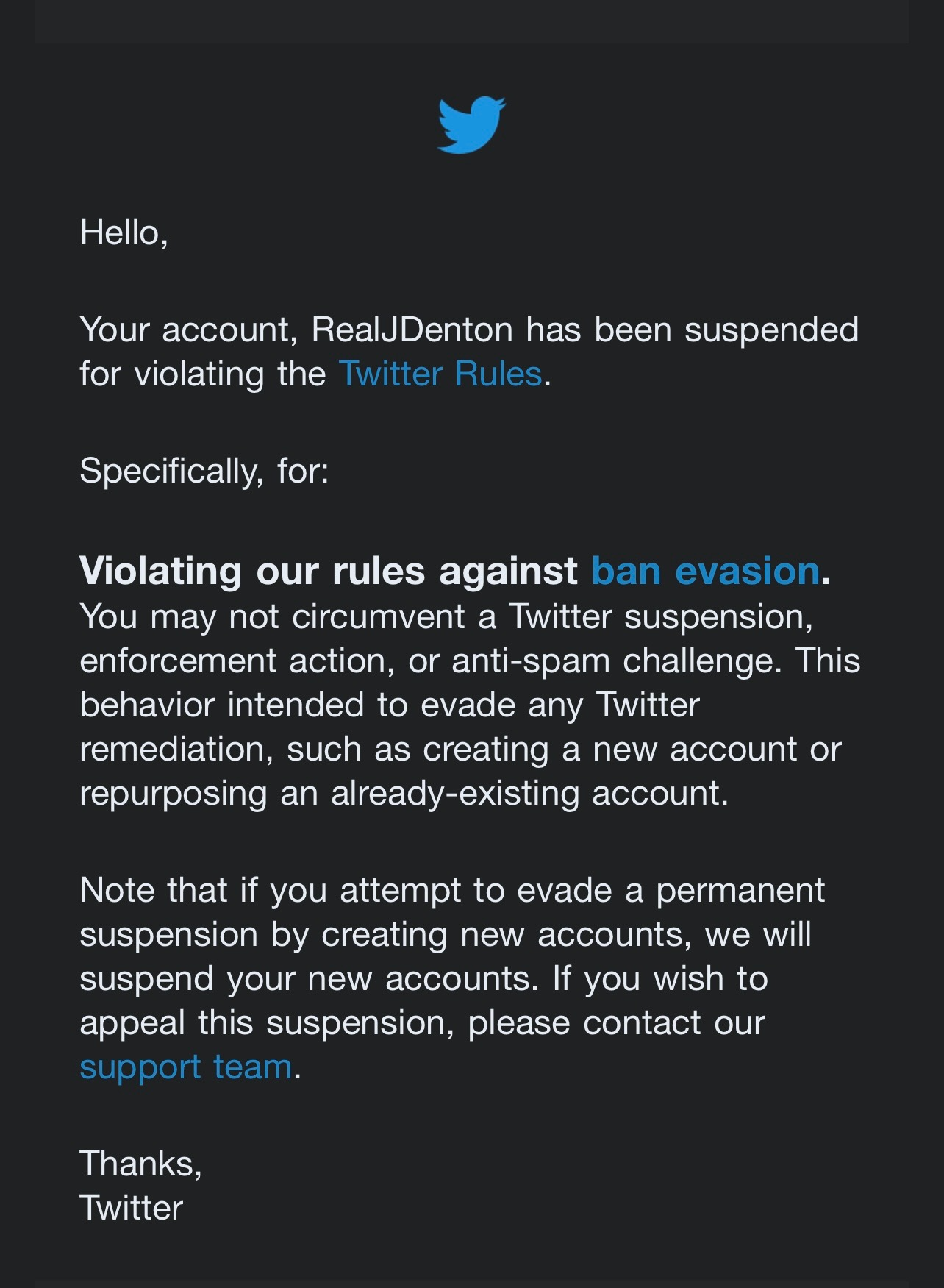The image size is (944, 1288).
Task: Click the 'Specifically, for:' line
Action: click(x=204, y=470)
